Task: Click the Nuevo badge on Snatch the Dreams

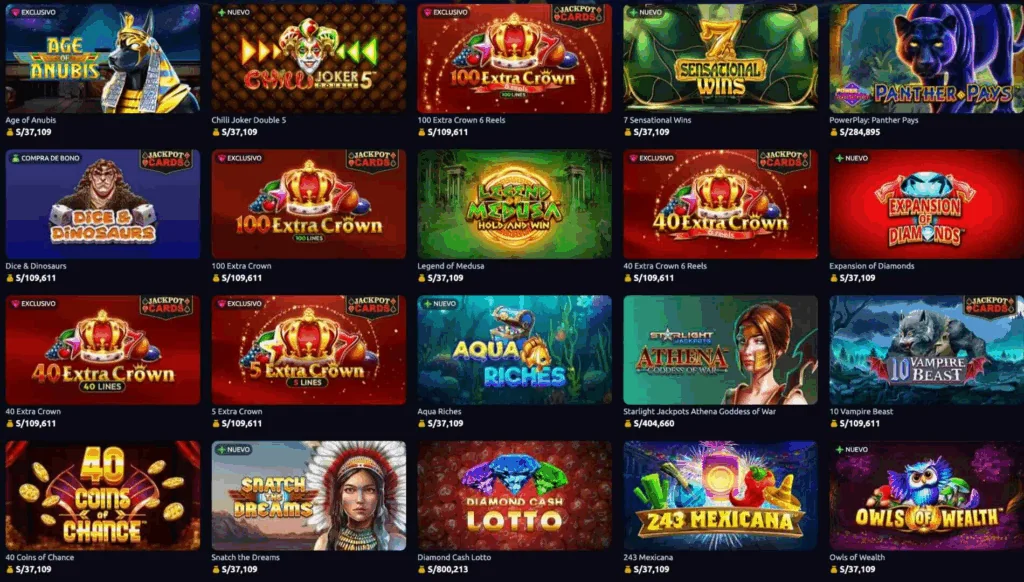Action: tap(234, 449)
